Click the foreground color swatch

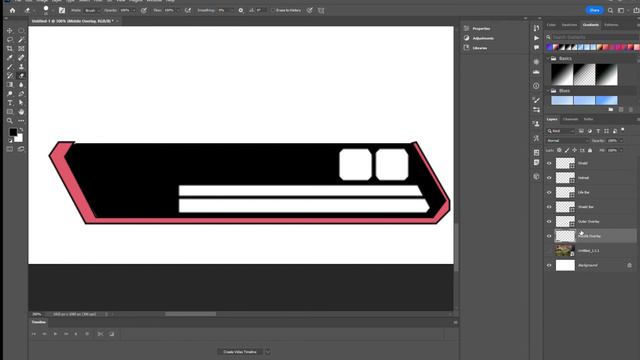coord(13,132)
